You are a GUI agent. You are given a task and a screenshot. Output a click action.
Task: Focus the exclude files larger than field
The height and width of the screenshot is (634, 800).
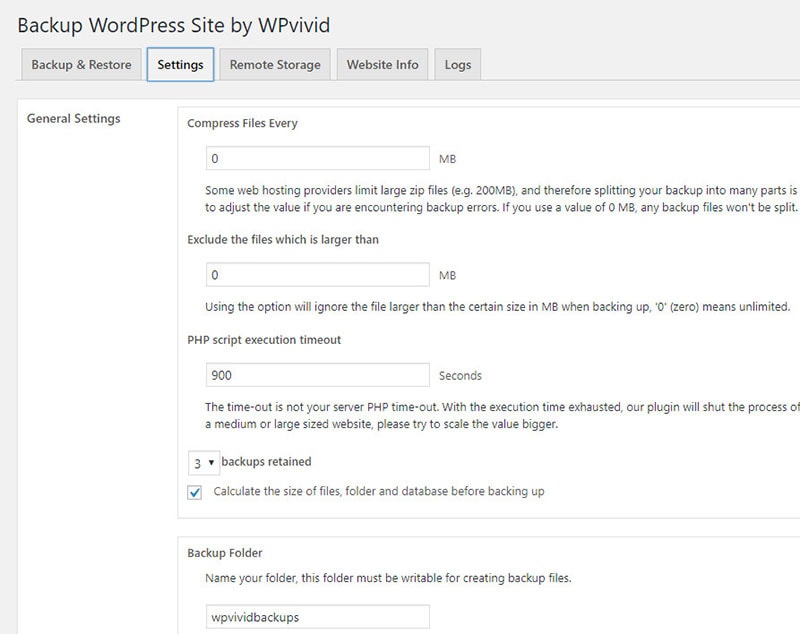pyautogui.click(x=317, y=274)
